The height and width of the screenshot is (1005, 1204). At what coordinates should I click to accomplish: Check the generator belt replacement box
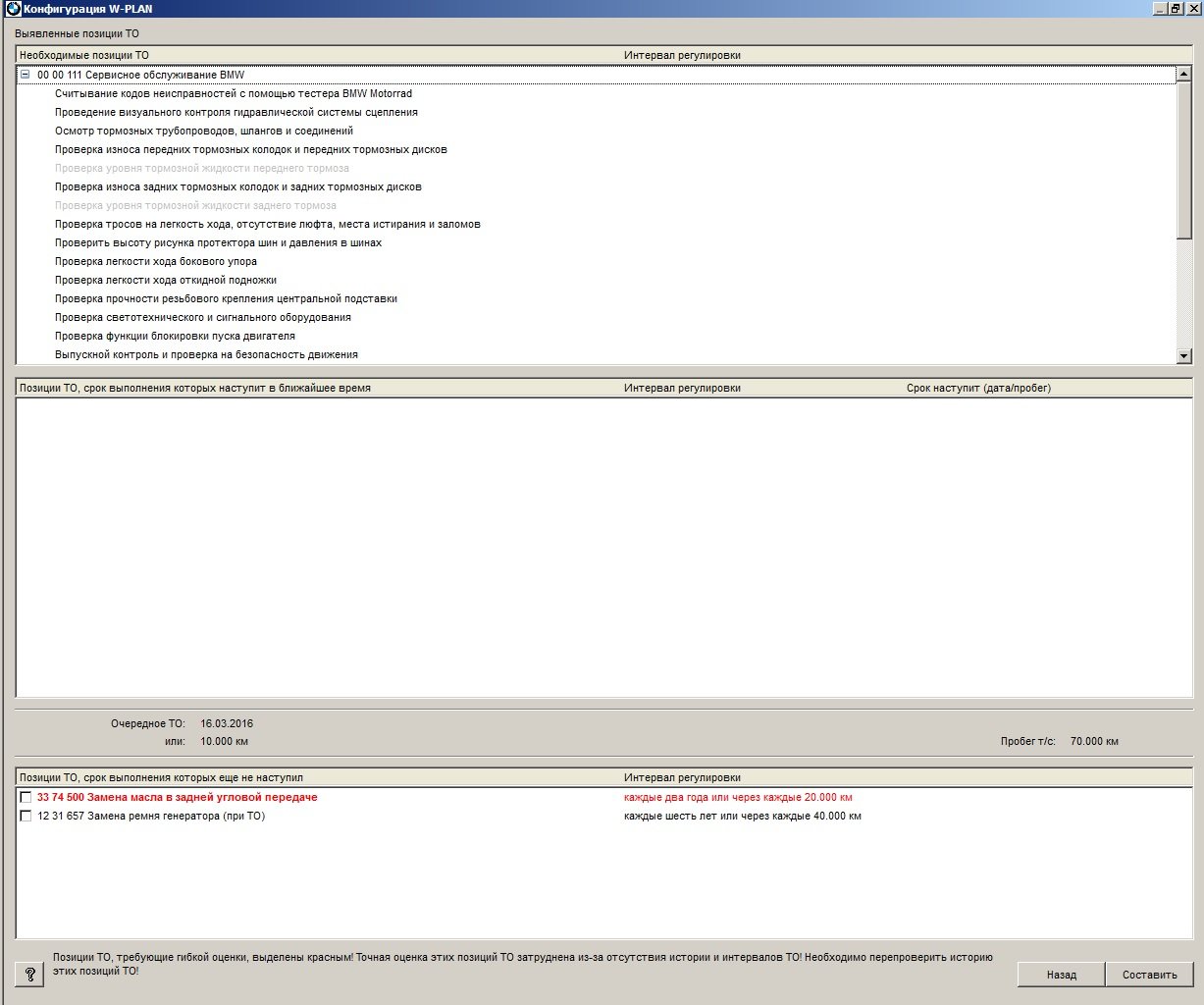(x=26, y=817)
